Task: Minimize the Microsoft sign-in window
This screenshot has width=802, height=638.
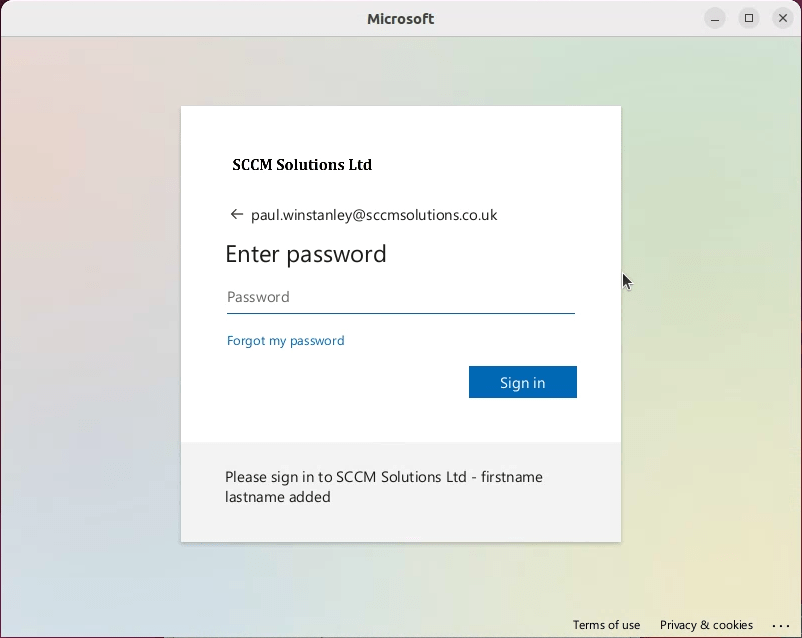Action: click(714, 18)
